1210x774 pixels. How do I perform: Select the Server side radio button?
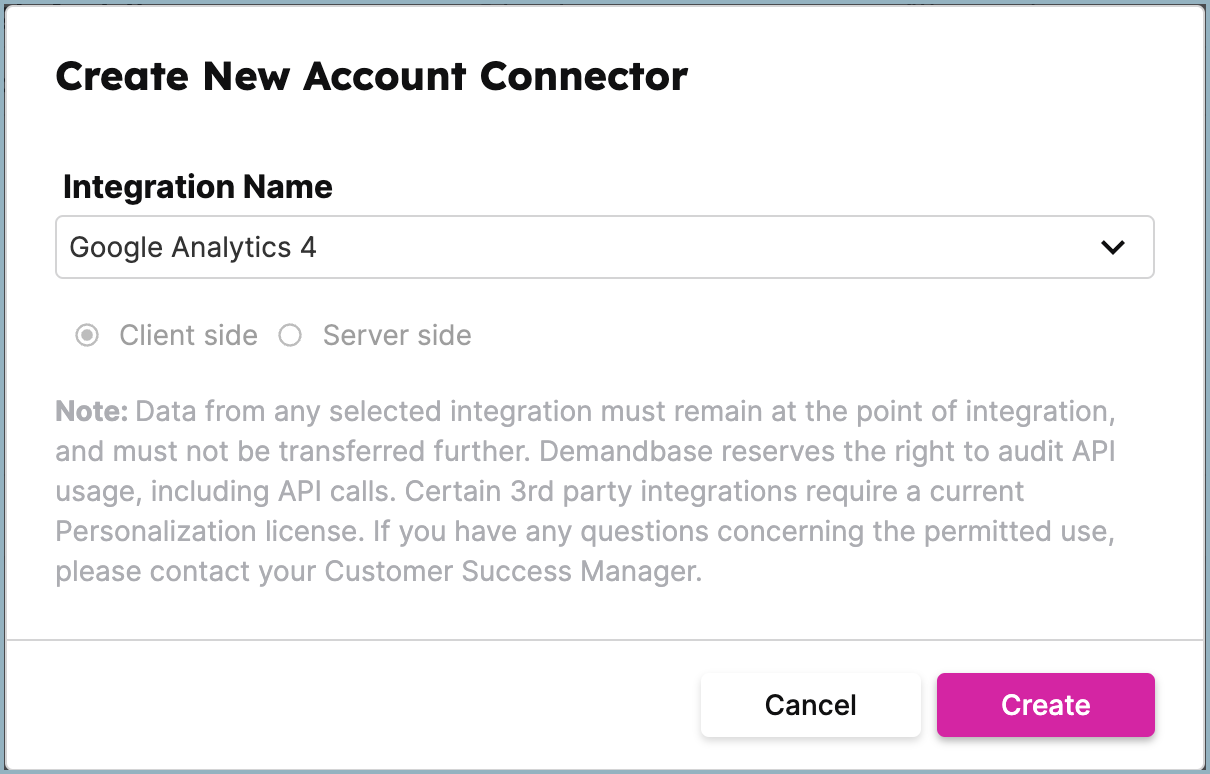tap(290, 335)
